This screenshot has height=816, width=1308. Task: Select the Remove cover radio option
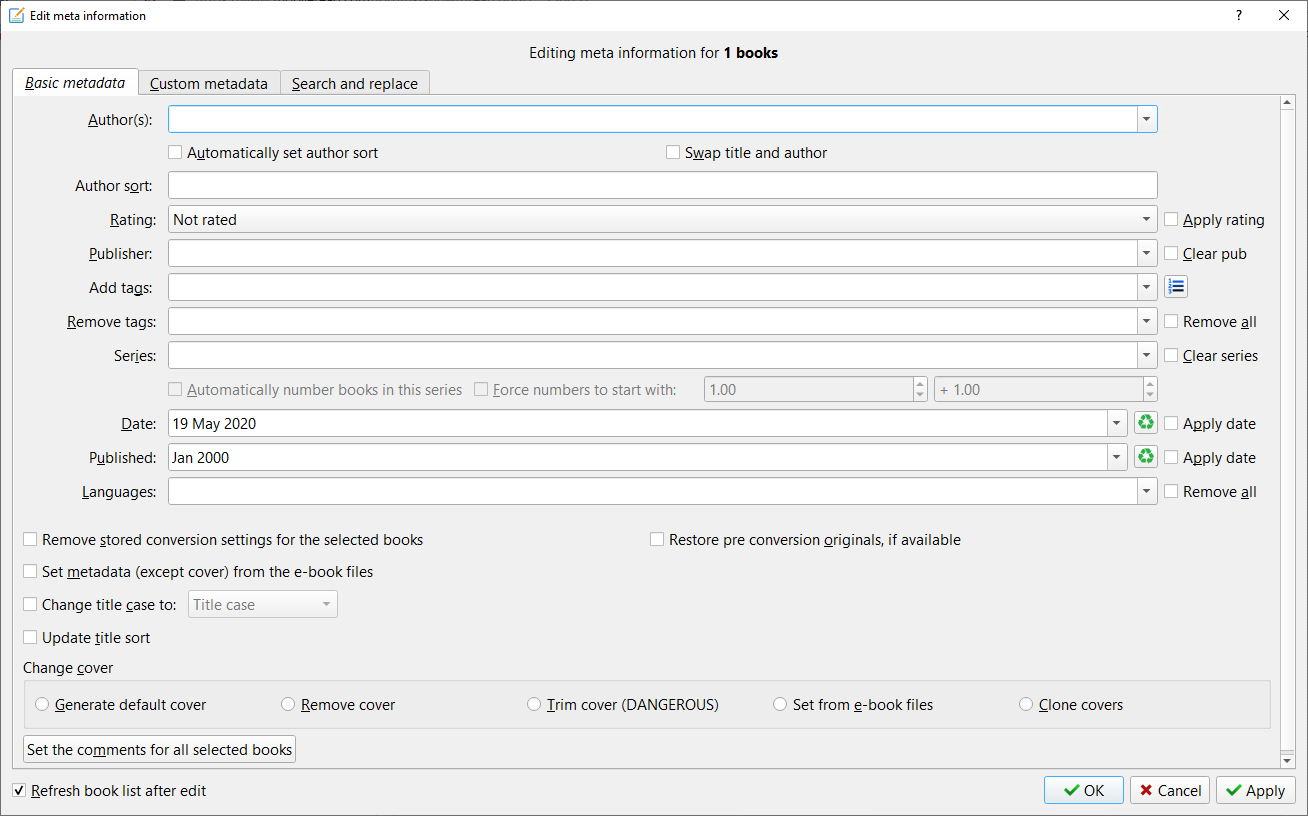tap(288, 705)
